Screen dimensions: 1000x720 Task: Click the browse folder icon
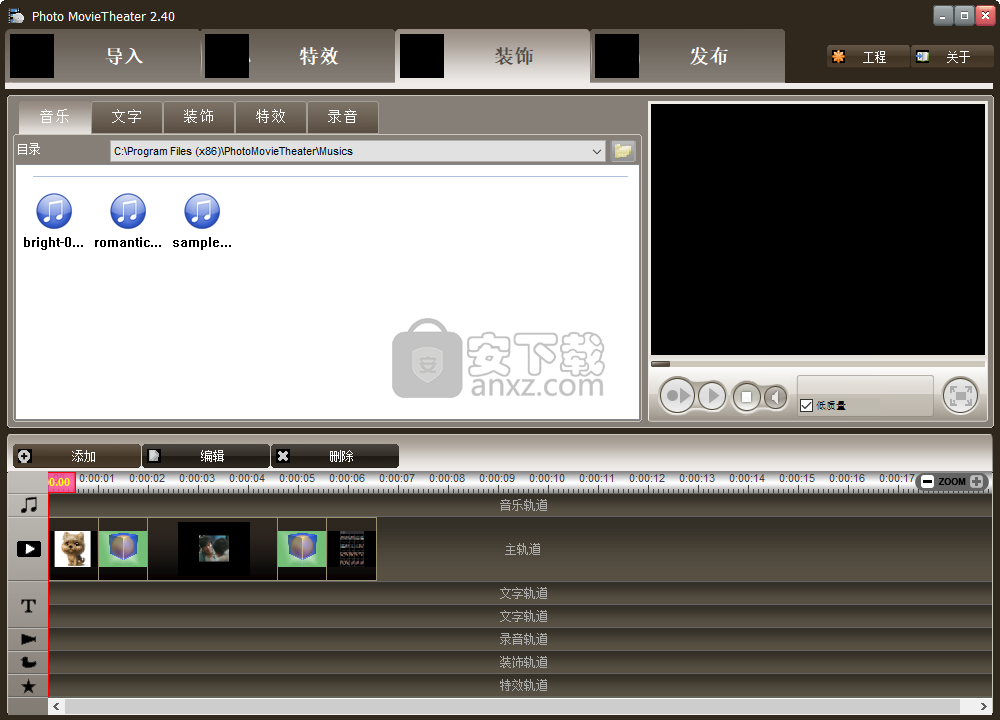pos(623,151)
